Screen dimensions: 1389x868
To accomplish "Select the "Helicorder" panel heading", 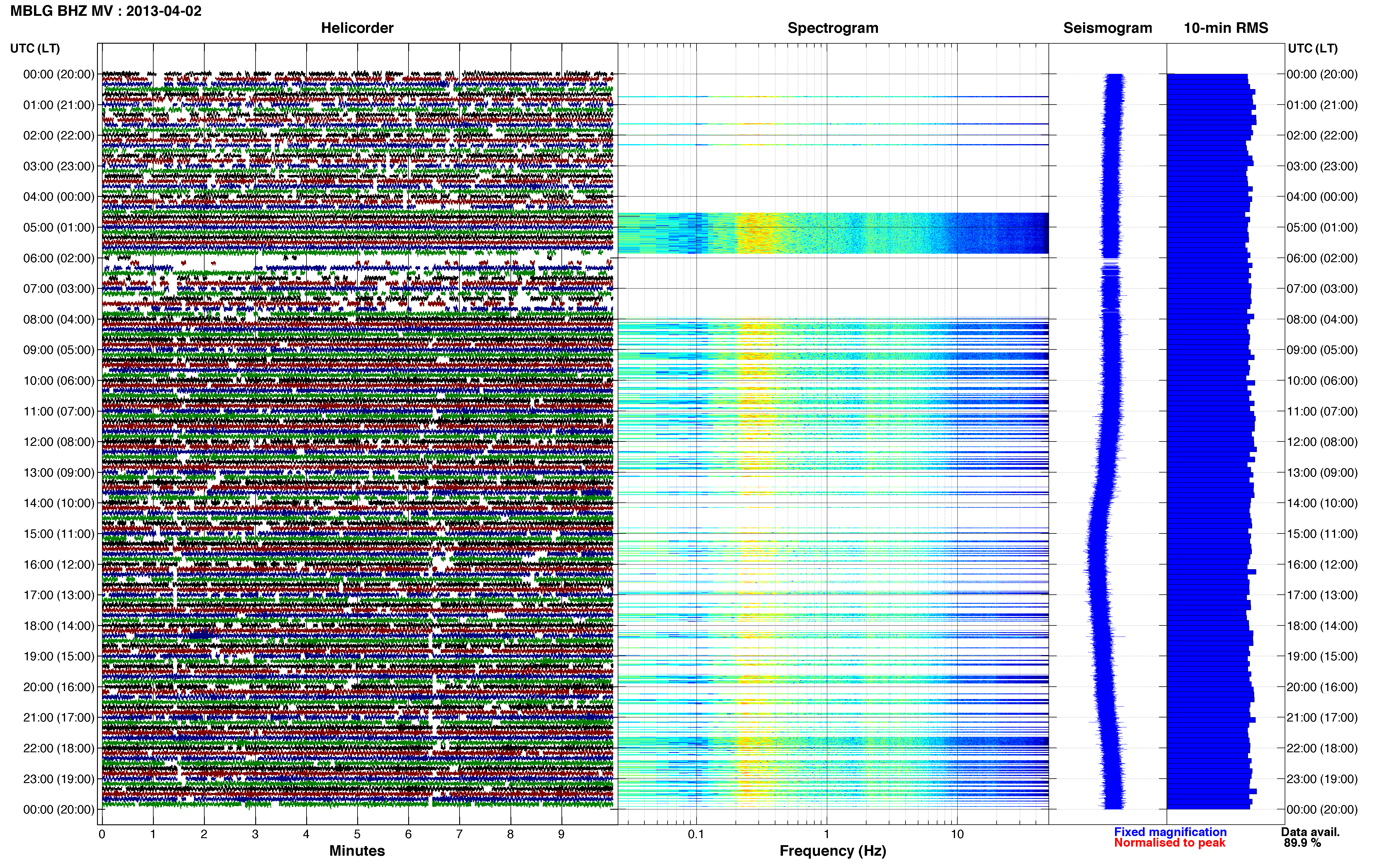I will (x=357, y=28).
